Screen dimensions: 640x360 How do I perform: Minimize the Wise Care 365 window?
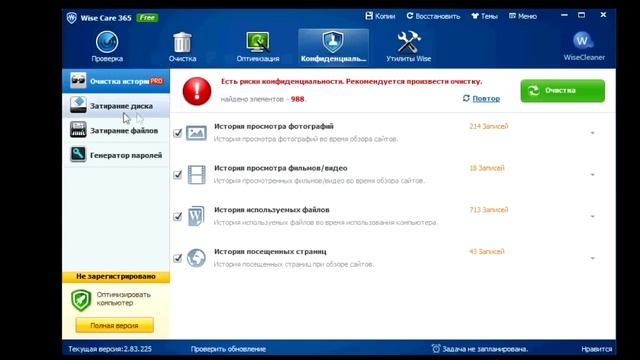tap(564, 15)
